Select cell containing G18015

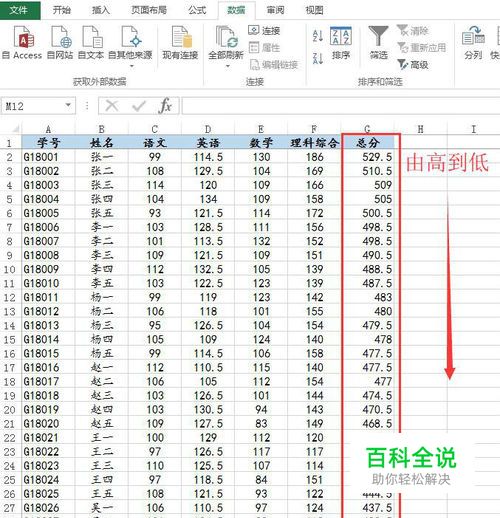click(48, 353)
